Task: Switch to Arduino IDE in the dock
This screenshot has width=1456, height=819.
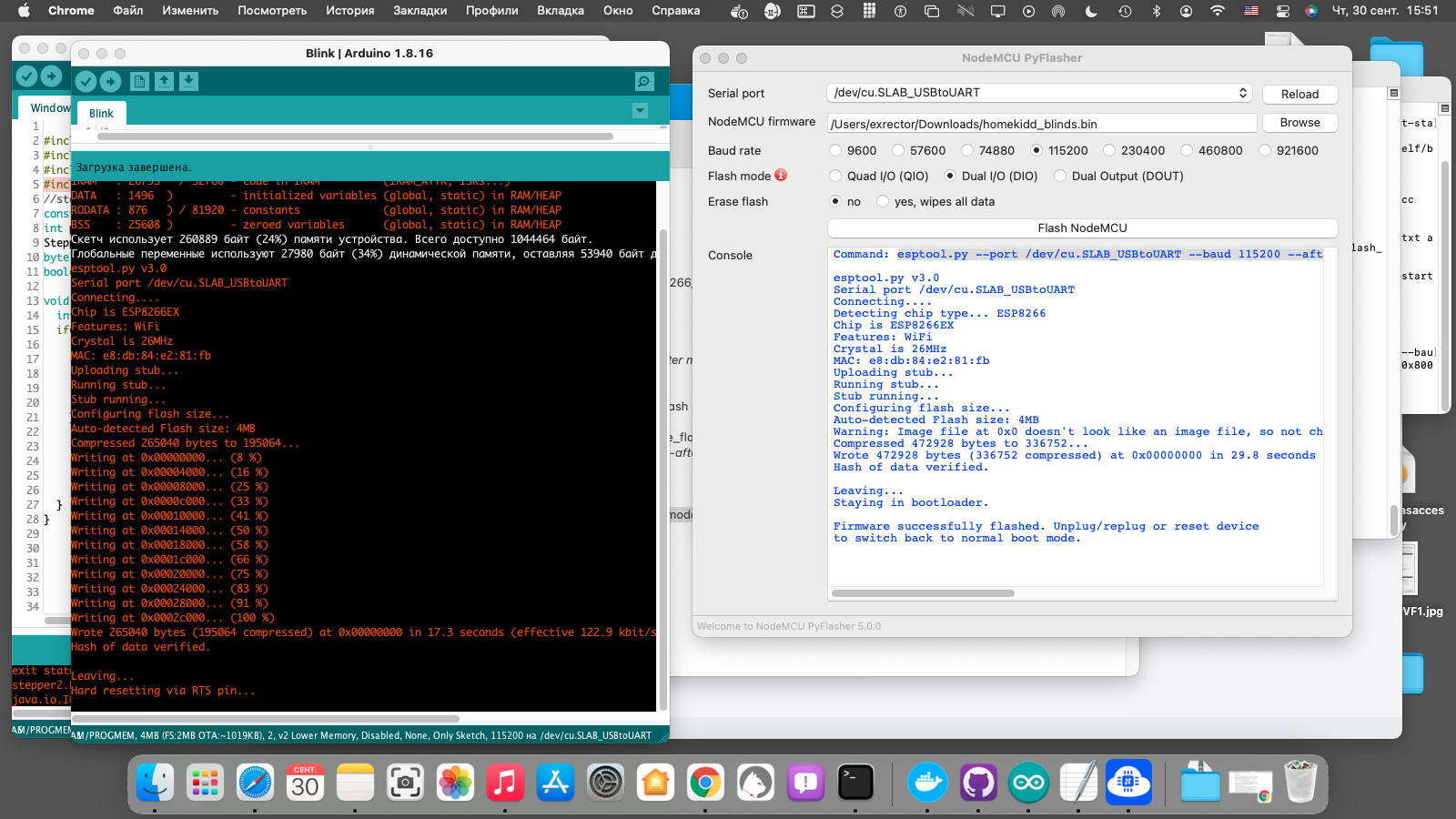Action: 1028,782
